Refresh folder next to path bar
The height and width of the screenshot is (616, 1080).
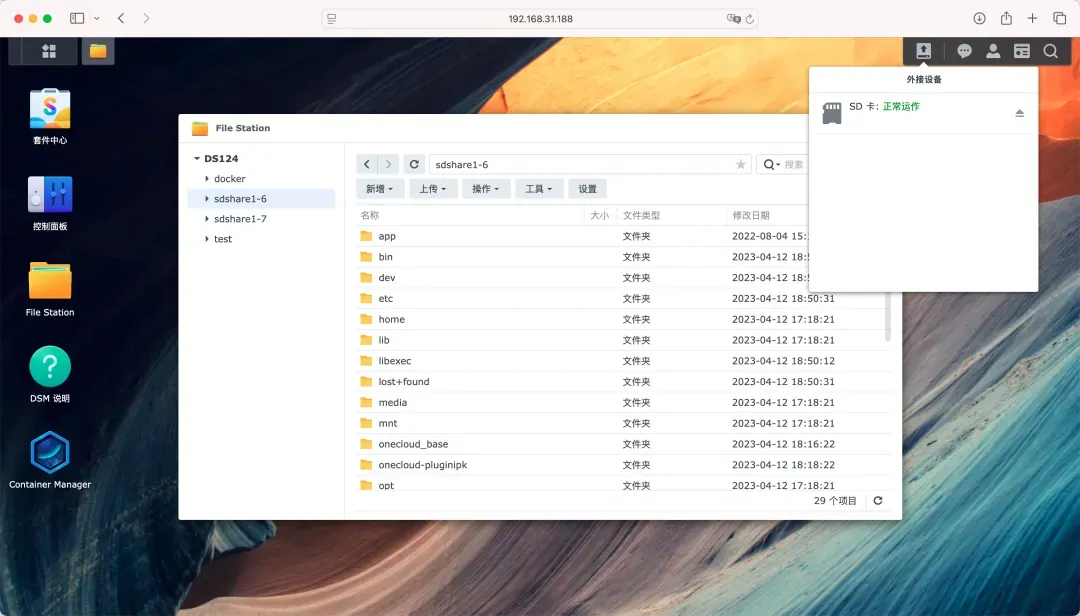(414, 164)
